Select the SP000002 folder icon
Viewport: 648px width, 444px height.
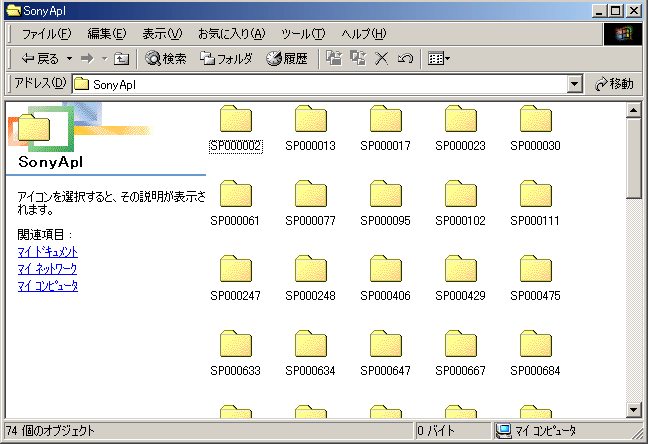236,119
